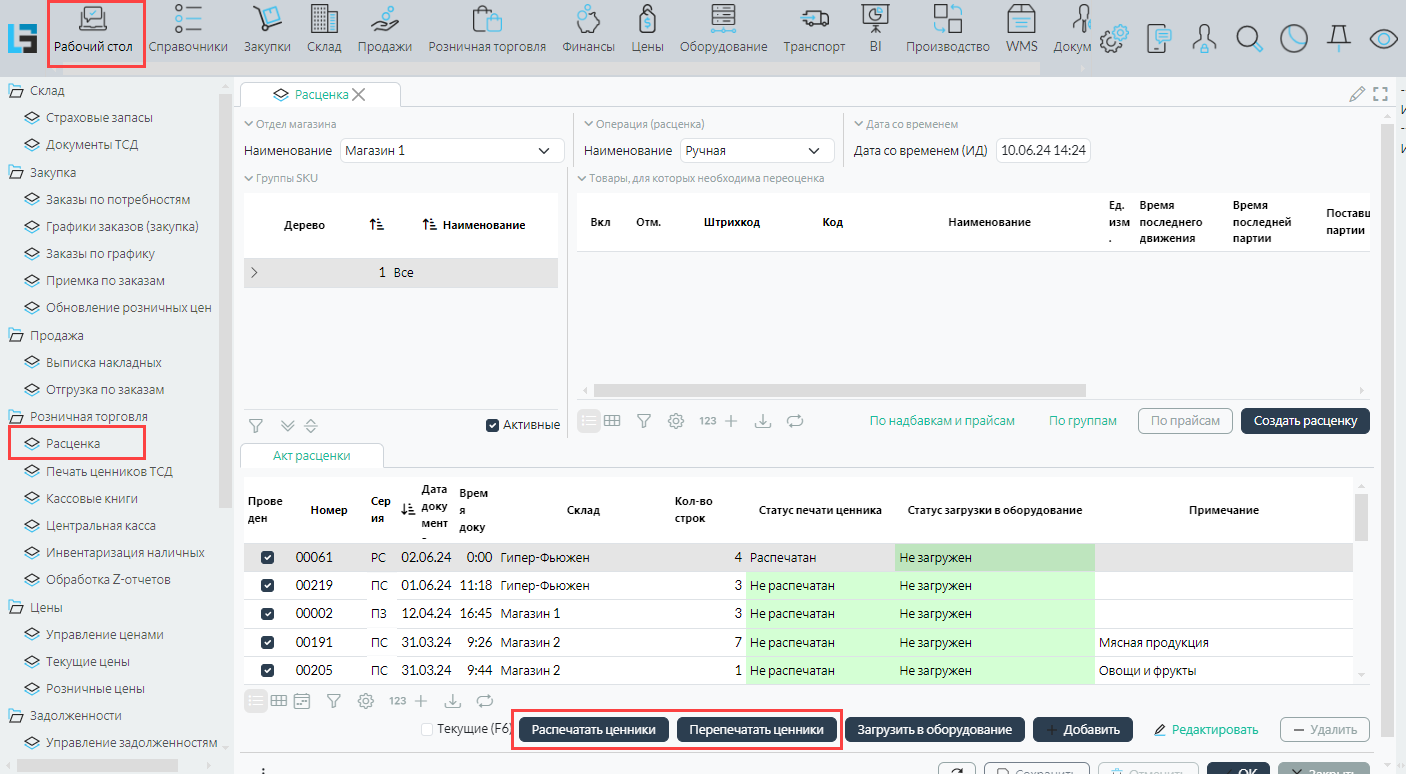Uncheck the Активные checkbox
This screenshot has width=1406, height=774.
tap(492, 425)
